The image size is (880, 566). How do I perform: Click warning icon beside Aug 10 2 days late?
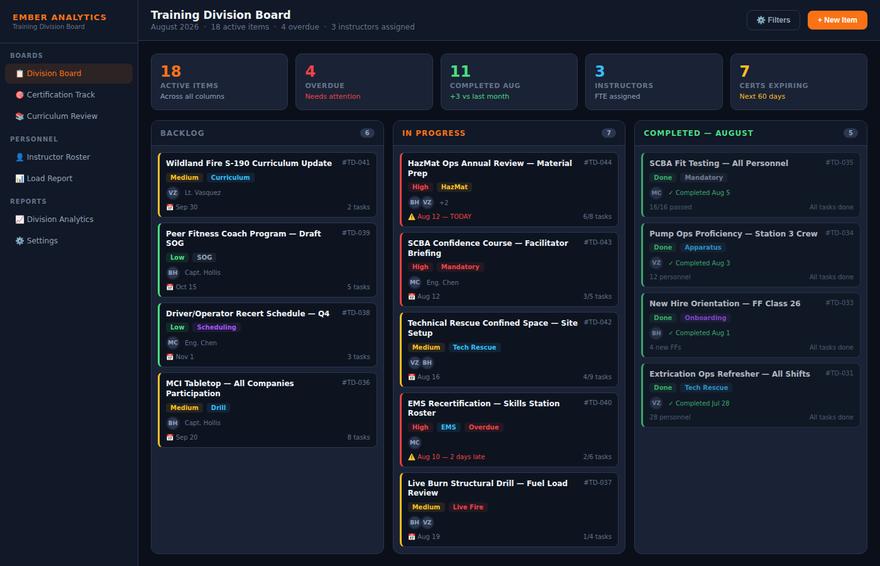(x=412, y=457)
